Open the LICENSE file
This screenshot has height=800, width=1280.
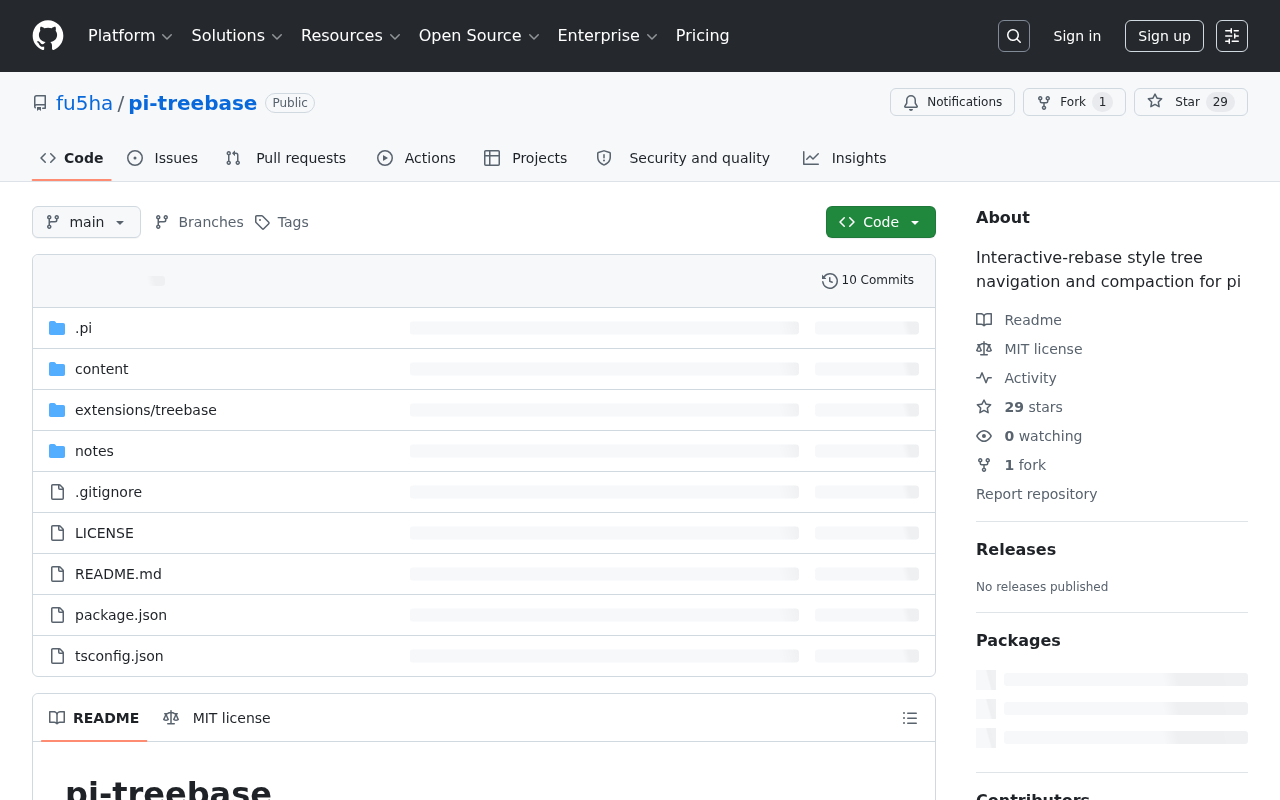104,533
